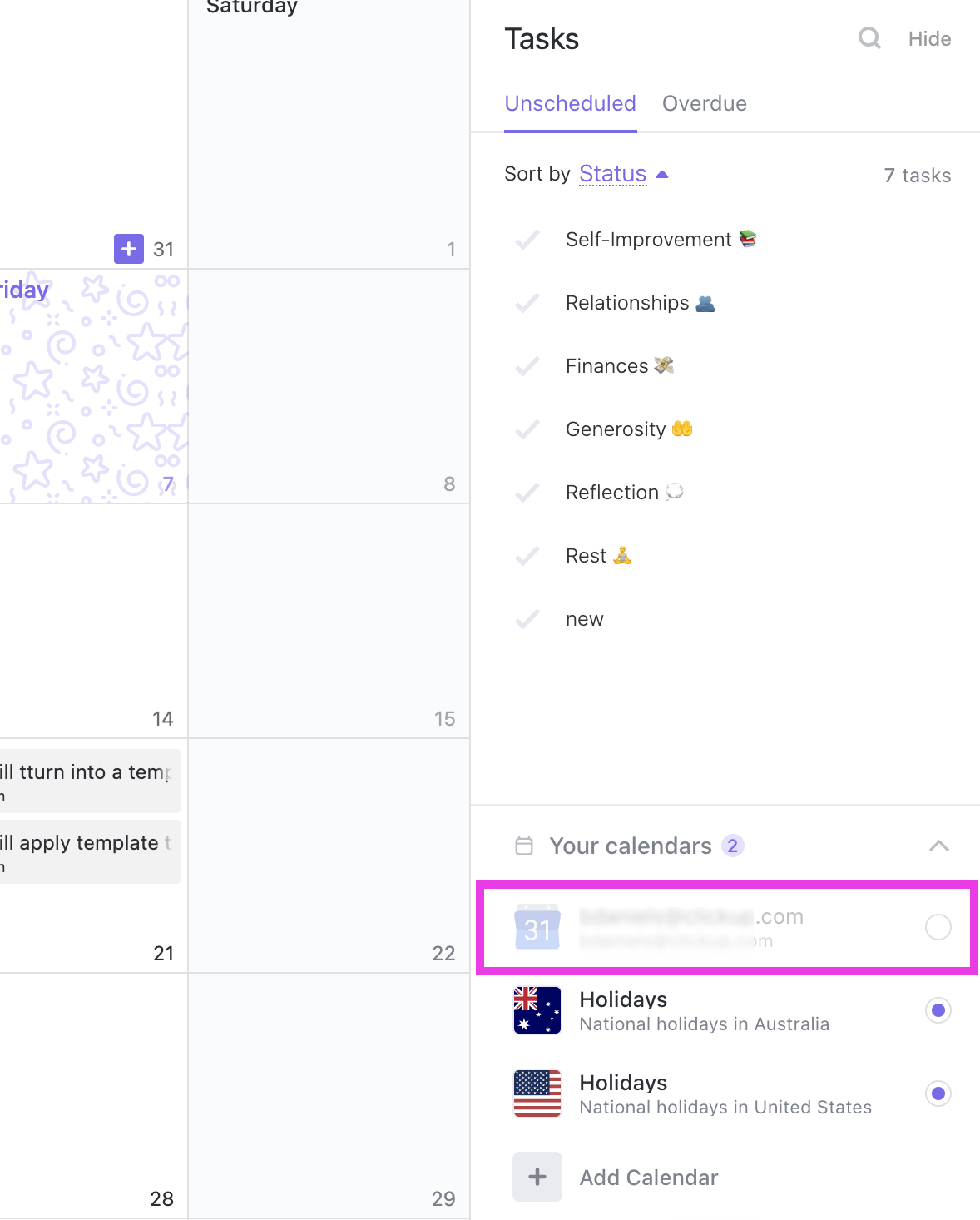The width and height of the screenshot is (980, 1220).
Task: Enable the Google account calendar radio button
Action: [938, 927]
